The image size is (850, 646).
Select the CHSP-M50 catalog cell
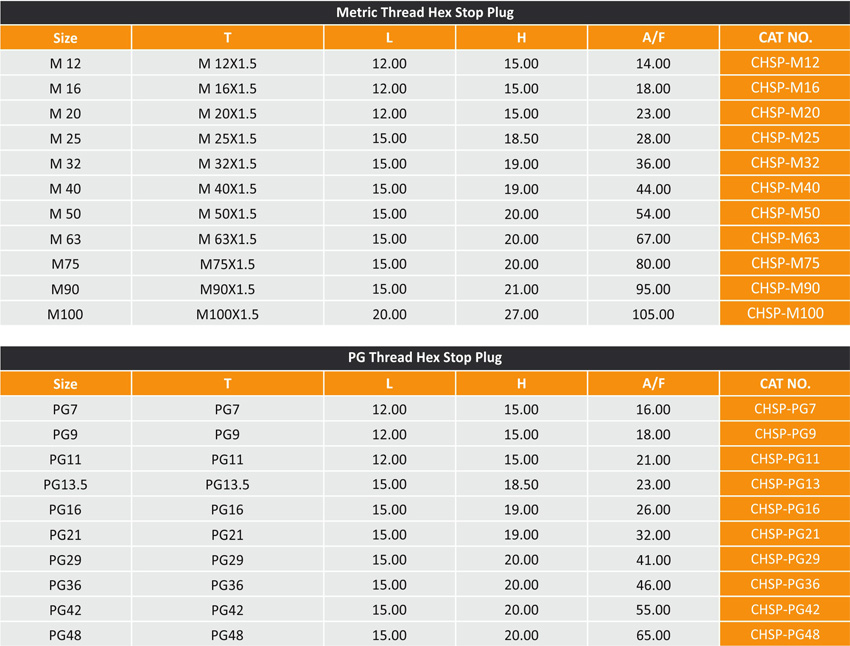(785, 213)
